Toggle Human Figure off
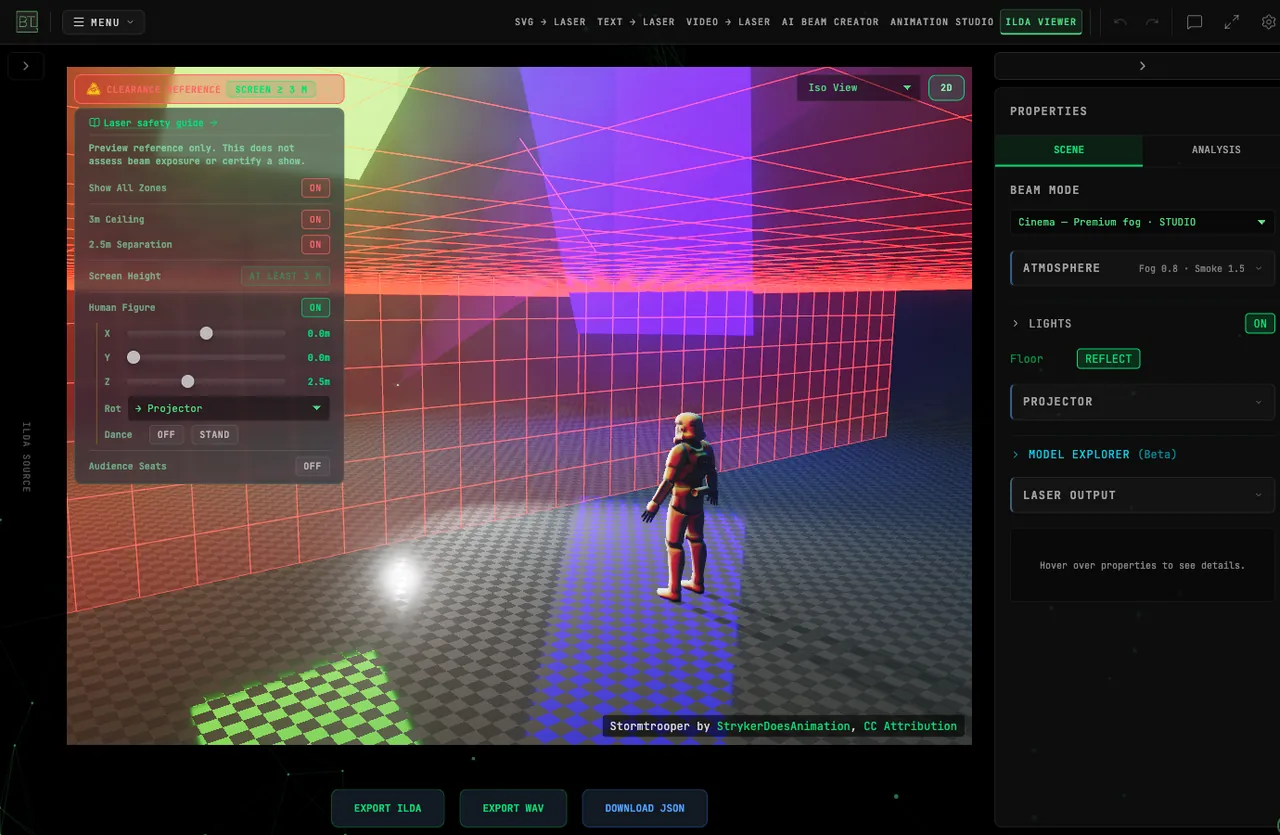Viewport: 1280px width, 835px height. [x=315, y=307]
